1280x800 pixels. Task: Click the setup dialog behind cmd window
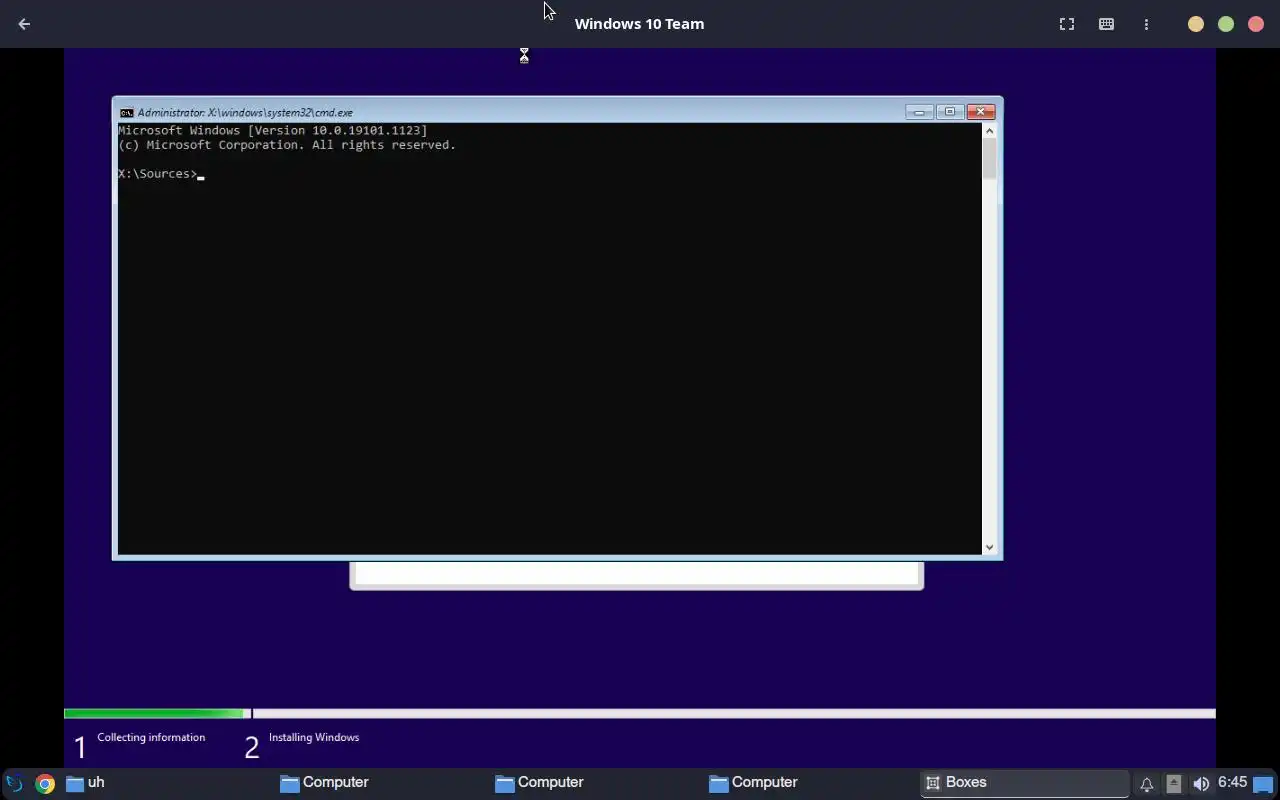point(636,575)
